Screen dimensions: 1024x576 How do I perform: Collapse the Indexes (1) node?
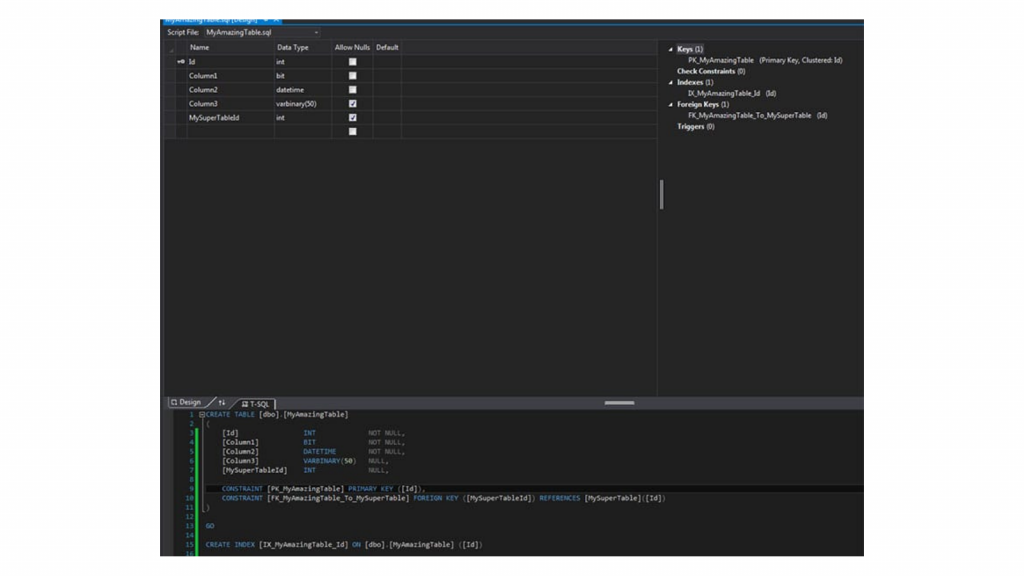(671, 82)
